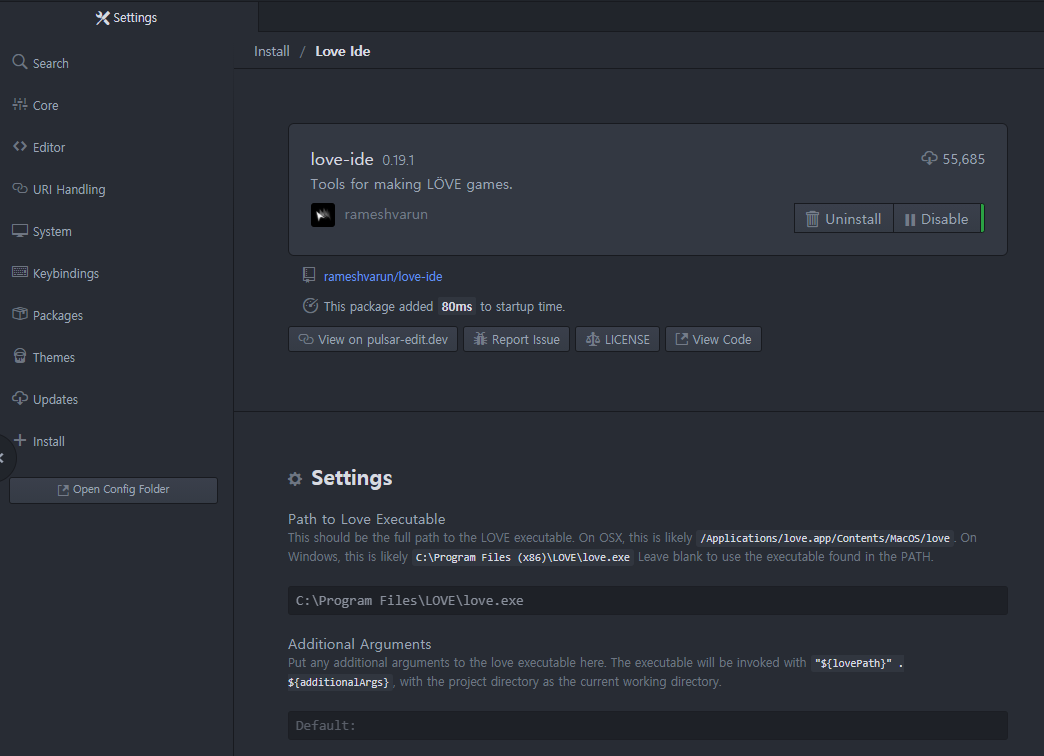Click Open Config Folder button
Image resolution: width=1044 pixels, height=756 pixels.
[x=113, y=490]
